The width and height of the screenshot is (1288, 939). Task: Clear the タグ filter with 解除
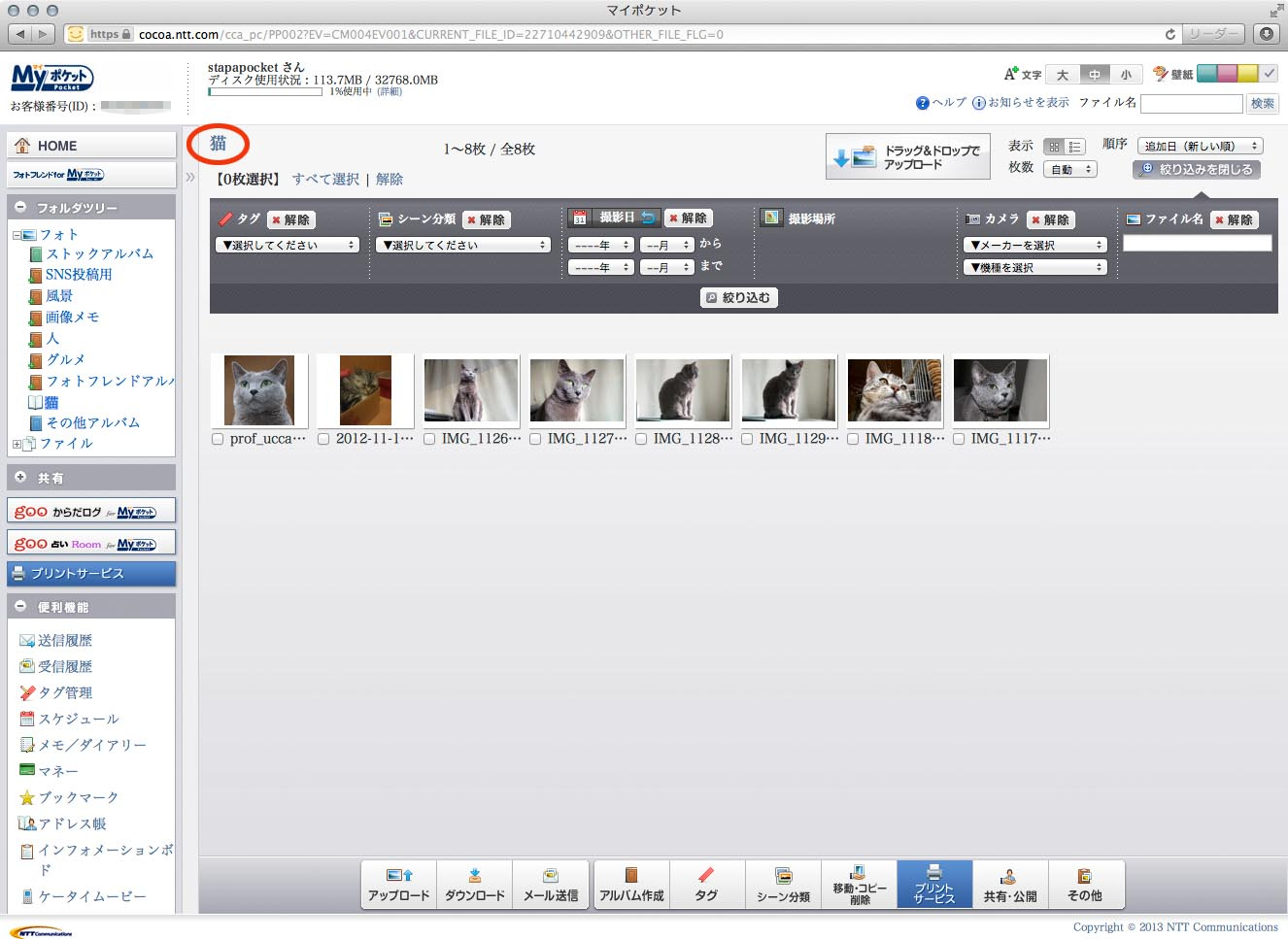[x=290, y=220]
